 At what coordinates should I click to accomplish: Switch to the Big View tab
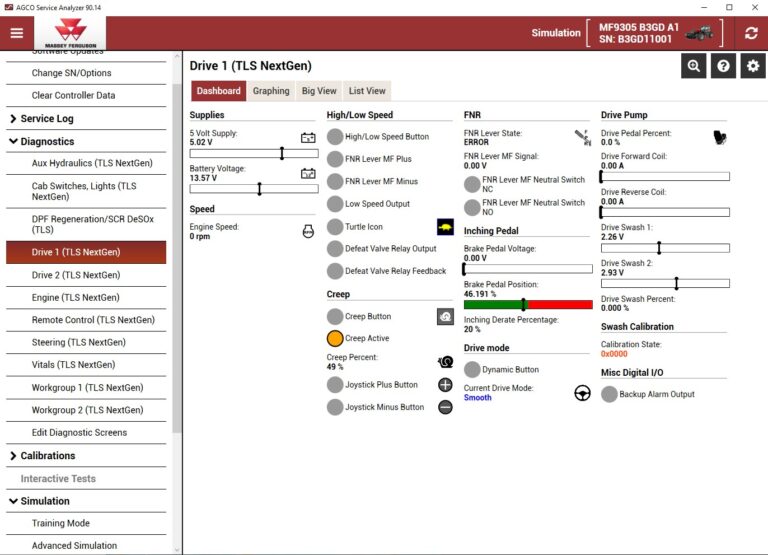click(319, 91)
